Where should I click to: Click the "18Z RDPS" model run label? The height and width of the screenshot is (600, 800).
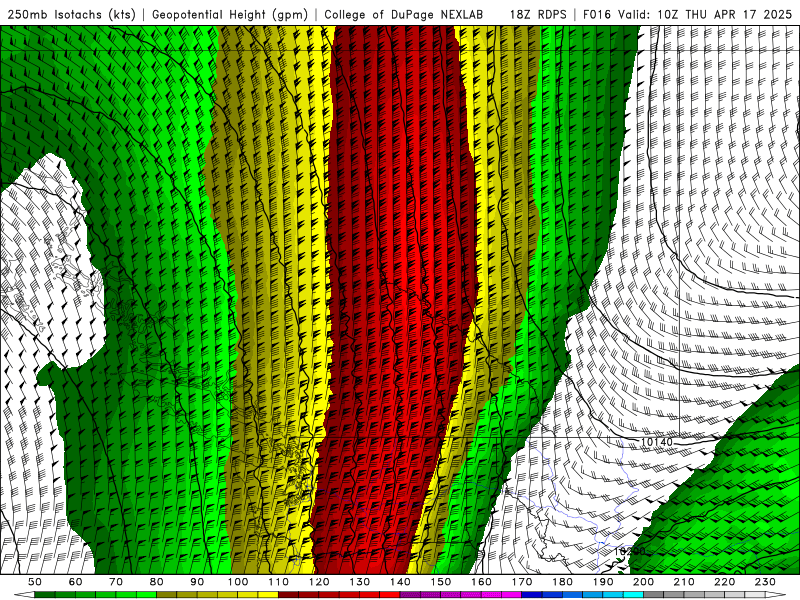(x=538, y=14)
